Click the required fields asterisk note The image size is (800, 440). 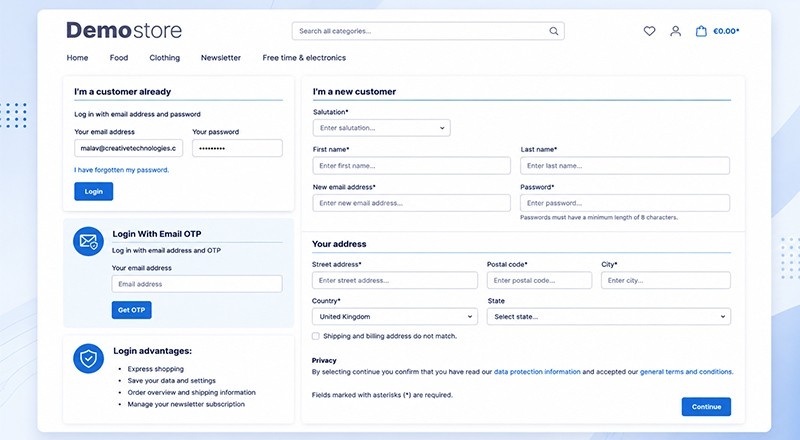pyautogui.click(x=382, y=395)
